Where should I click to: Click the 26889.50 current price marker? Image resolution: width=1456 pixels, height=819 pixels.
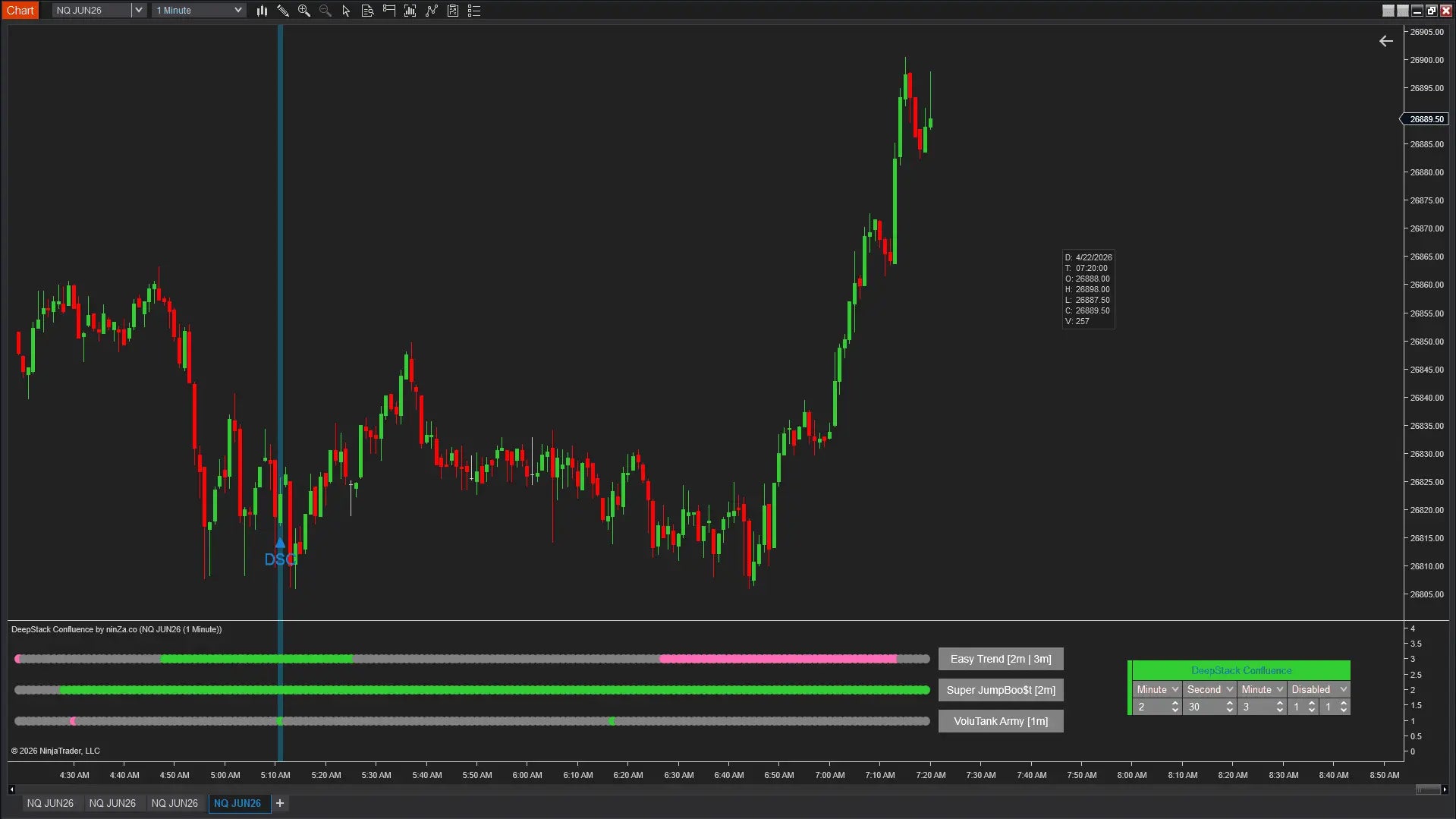tap(1426, 119)
